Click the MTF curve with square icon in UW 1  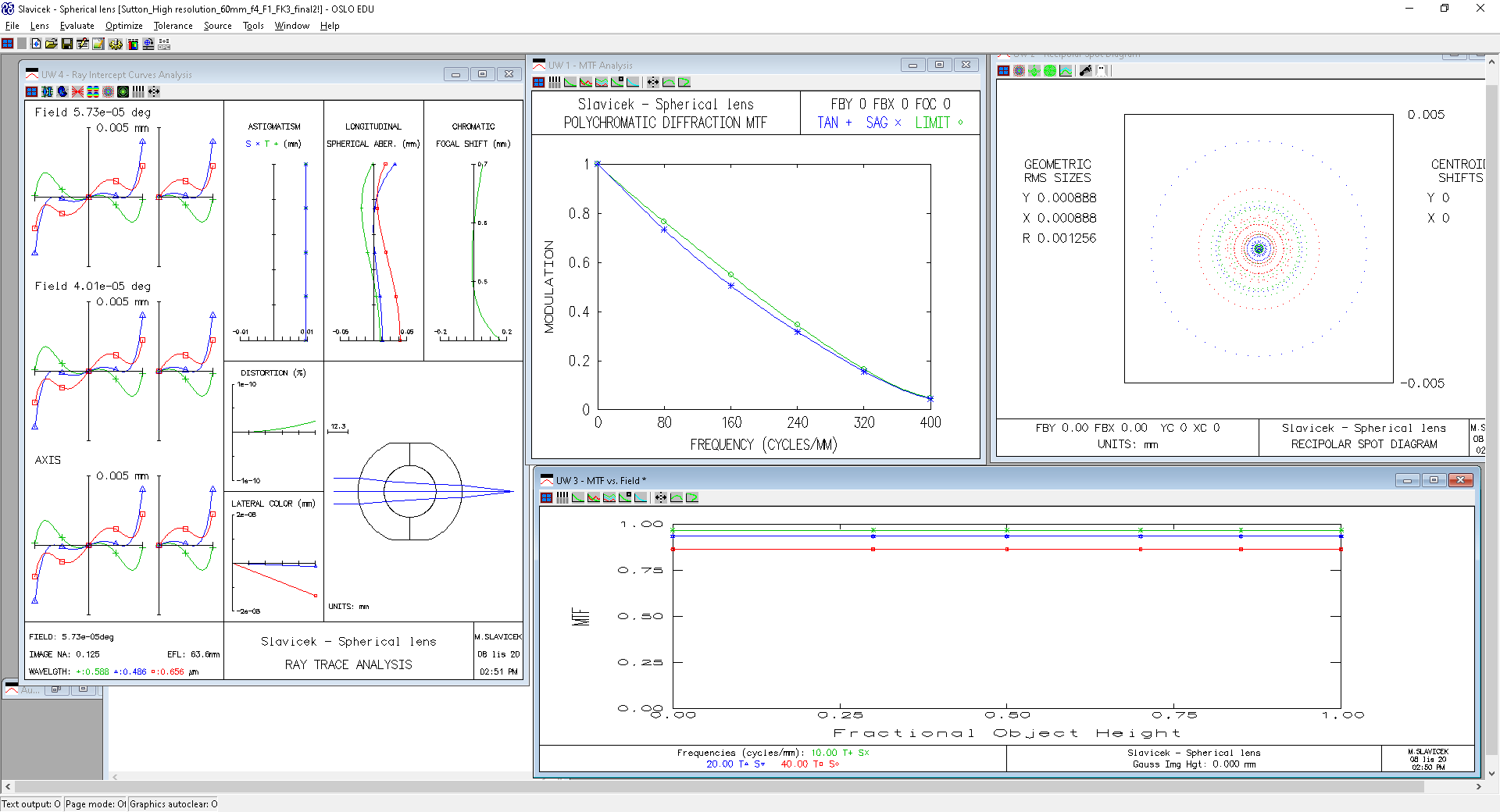[617, 82]
